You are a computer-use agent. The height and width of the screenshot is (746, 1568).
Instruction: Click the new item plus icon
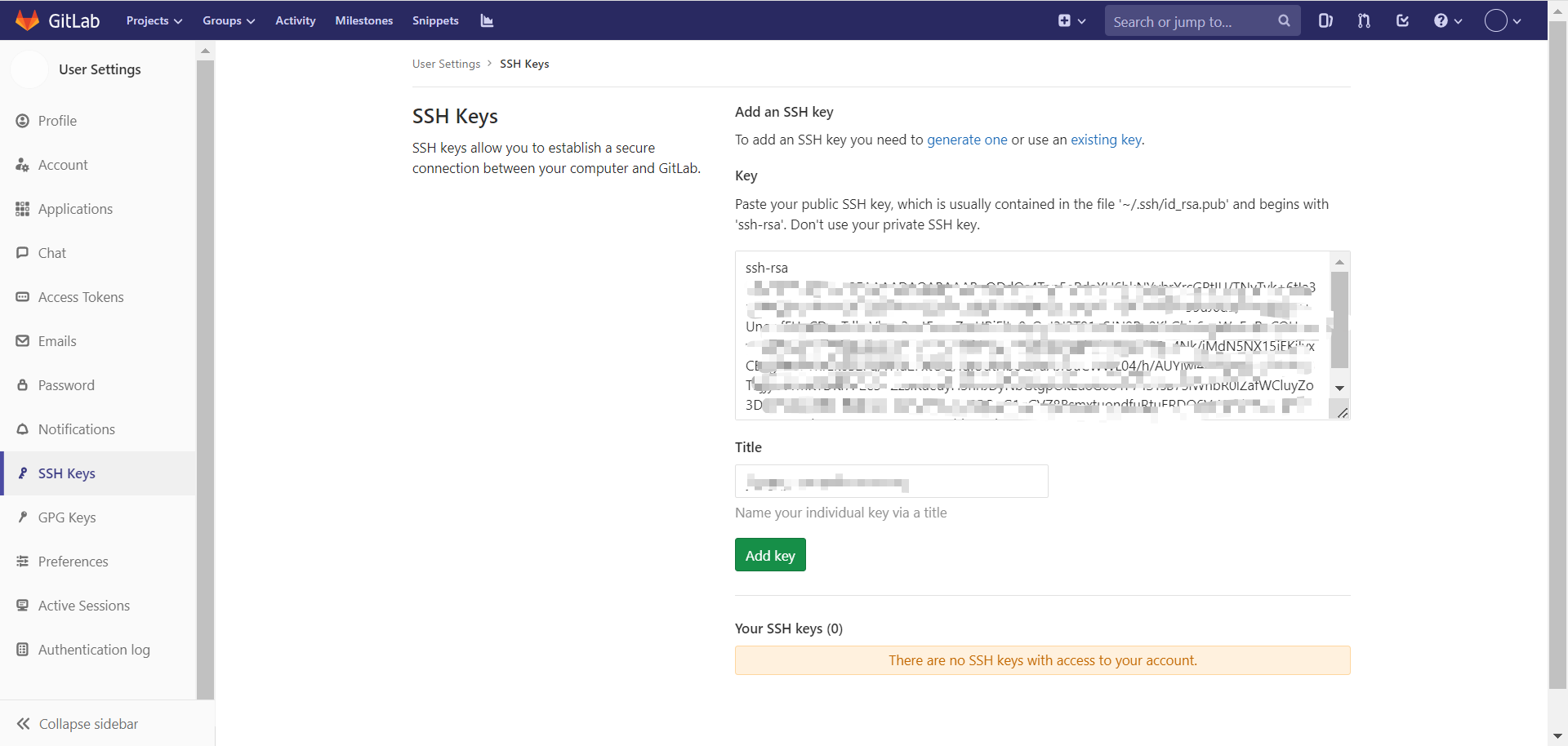pos(1064,20)
